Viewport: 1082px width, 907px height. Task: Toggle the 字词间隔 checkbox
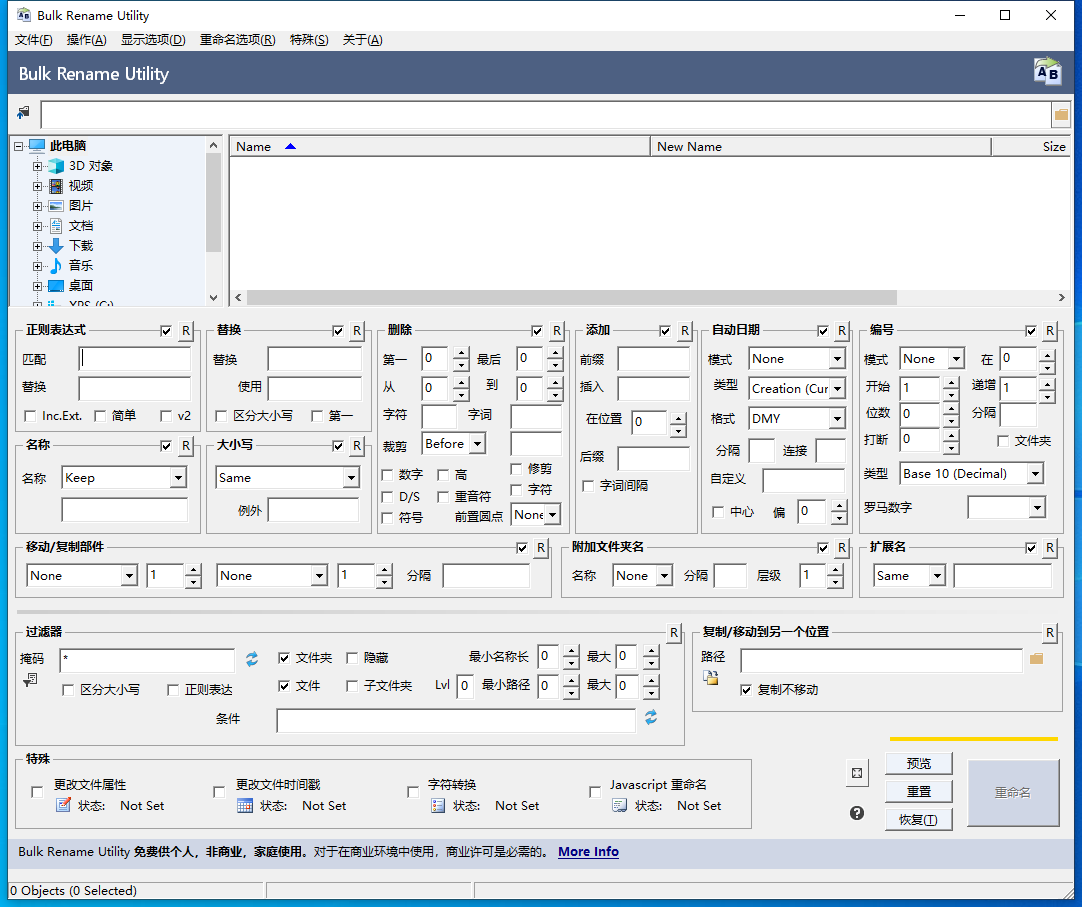[x=588, y=486]
